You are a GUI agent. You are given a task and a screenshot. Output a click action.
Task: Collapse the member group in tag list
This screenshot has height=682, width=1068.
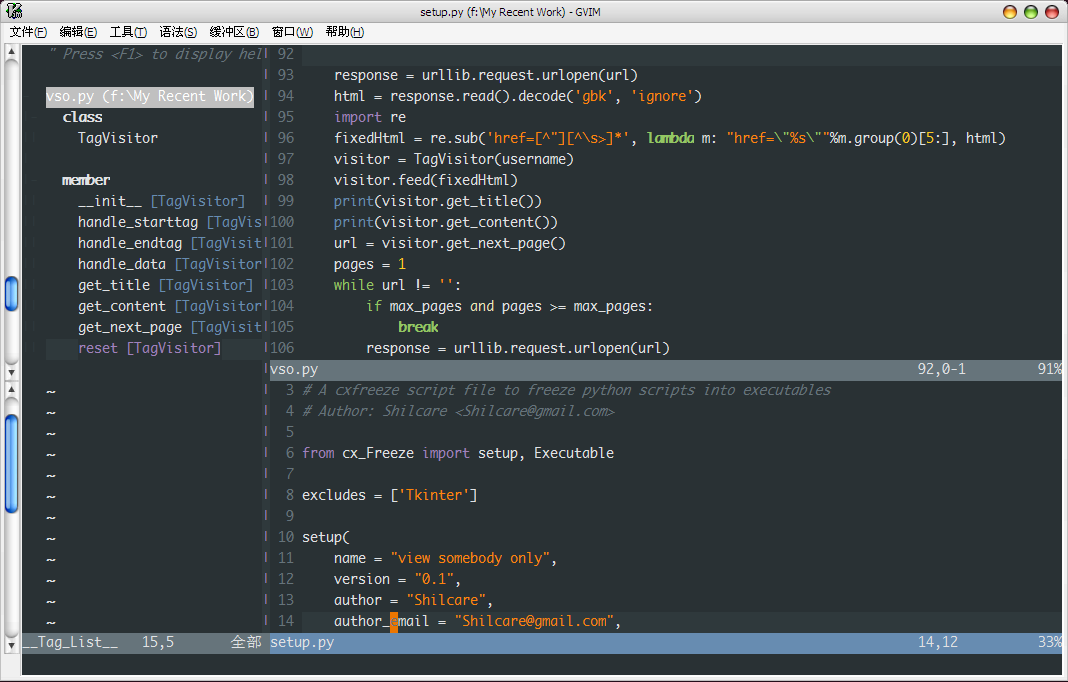pos(86,180)
